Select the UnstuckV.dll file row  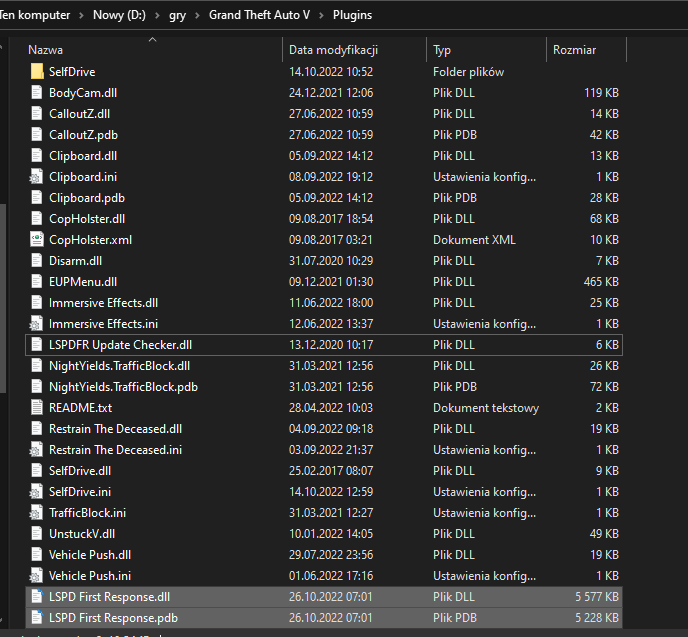82,534
